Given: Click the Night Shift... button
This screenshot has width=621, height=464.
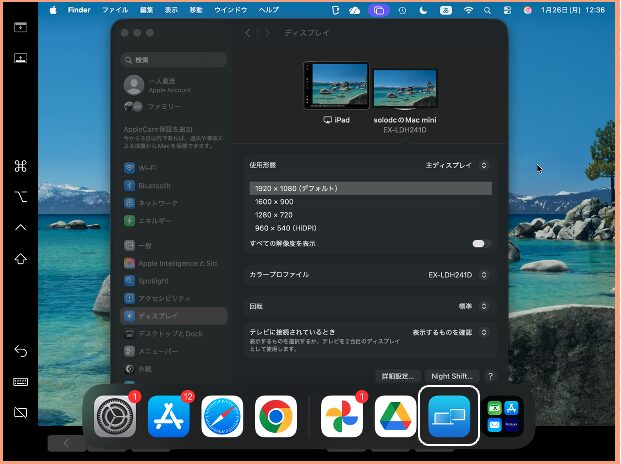Looking at the screenshot, I should pos(451,376).
